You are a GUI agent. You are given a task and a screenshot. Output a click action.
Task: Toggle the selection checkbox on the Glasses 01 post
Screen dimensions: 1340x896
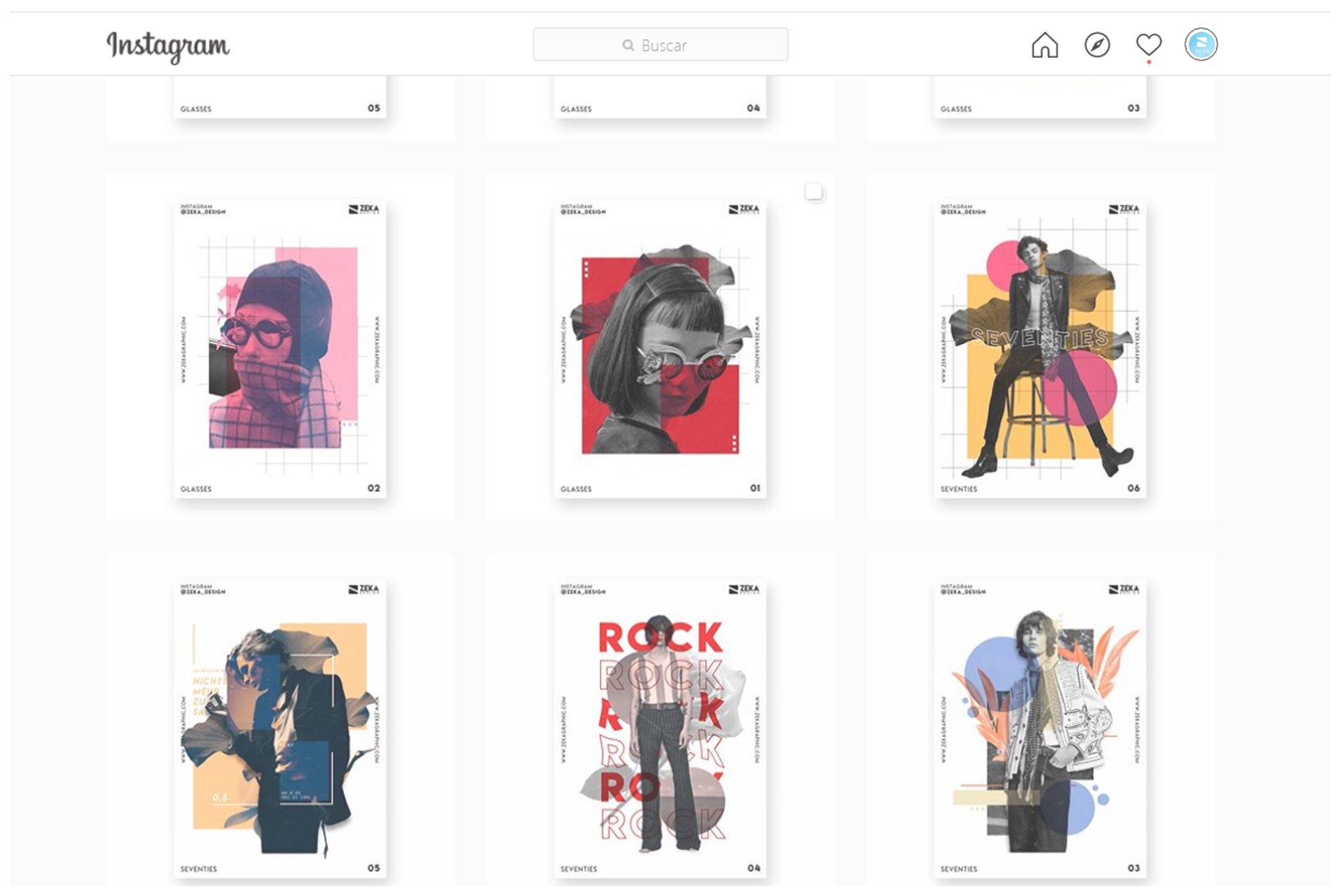click(x=814, y=192)
